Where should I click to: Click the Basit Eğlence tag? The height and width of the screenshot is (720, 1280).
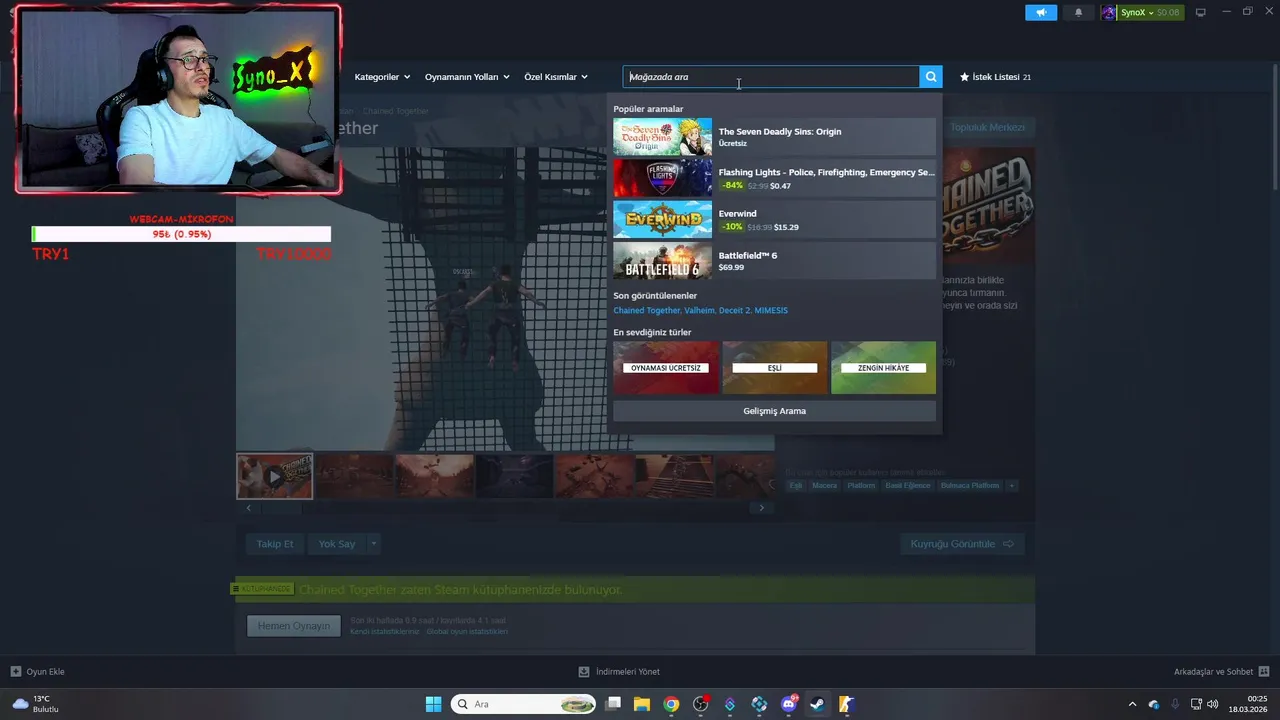pos(908,486)
